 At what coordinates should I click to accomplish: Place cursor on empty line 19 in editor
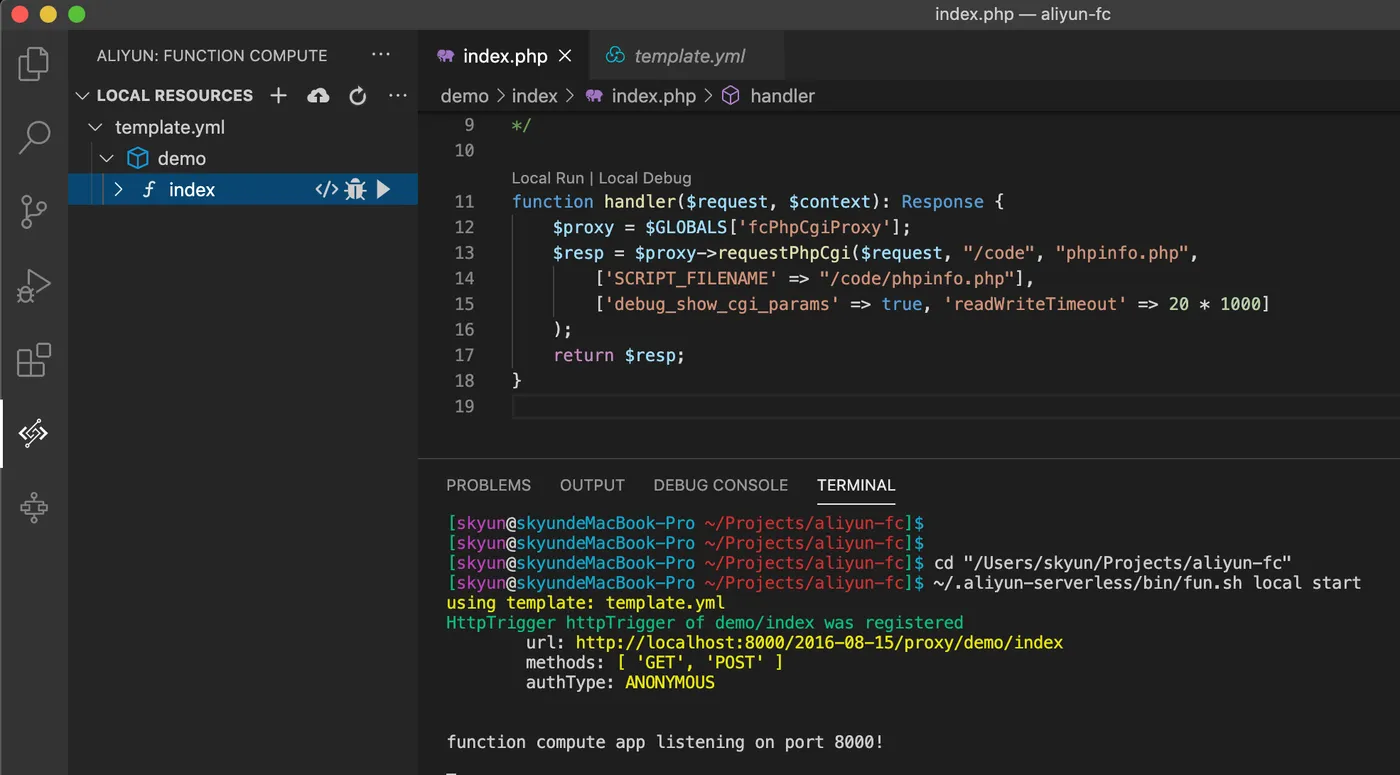[955, 406]
